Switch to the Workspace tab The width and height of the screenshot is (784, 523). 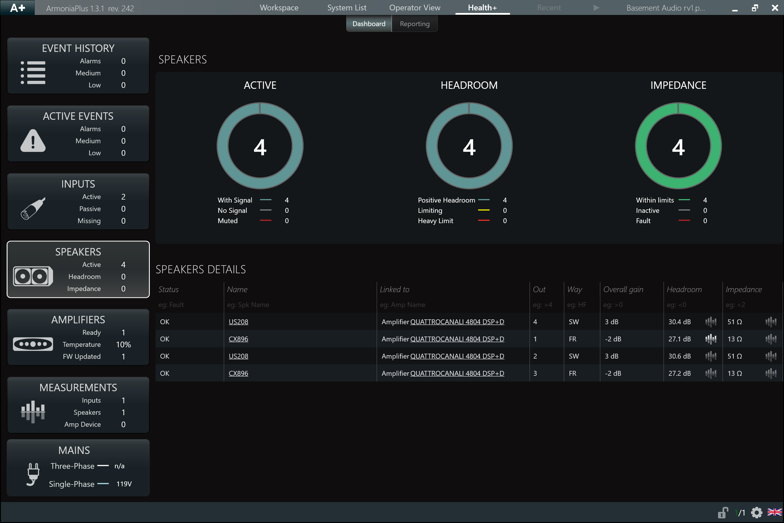(x=279, y=8)
